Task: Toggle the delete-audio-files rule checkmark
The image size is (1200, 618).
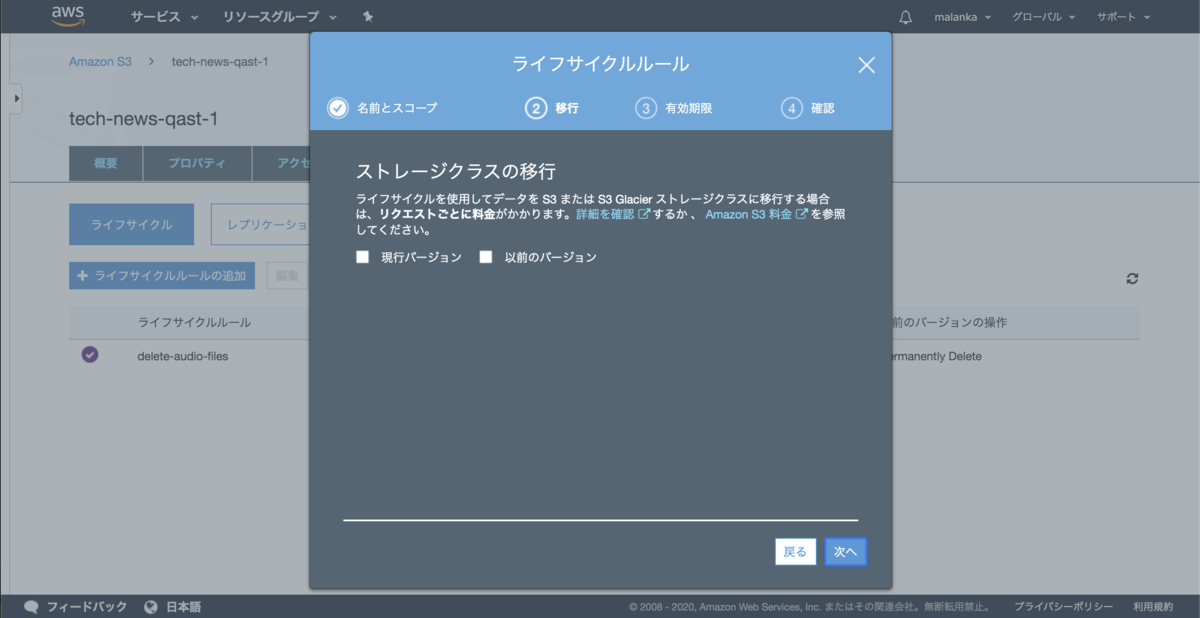Action: click(x=90, y=355)
